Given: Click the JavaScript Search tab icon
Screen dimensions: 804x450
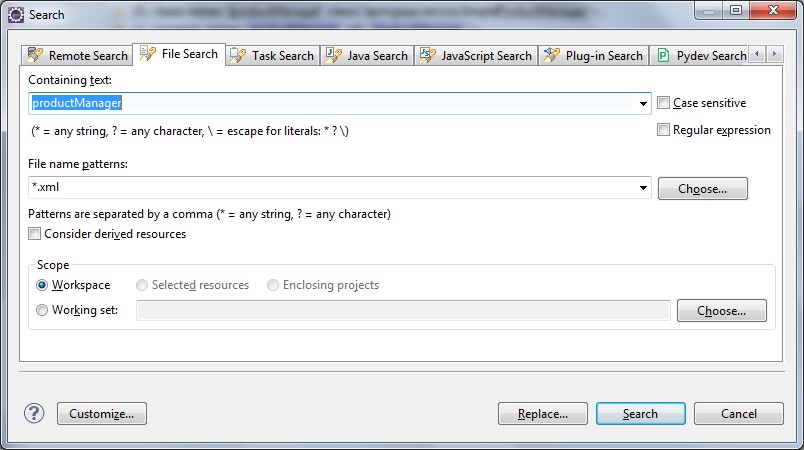Looking at the screenshot, I should click(427, 56).
